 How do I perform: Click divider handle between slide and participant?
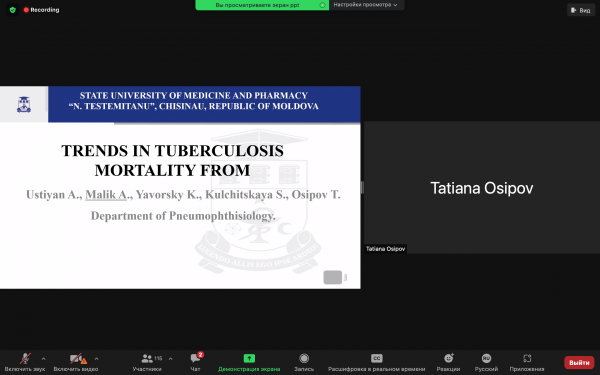pyautogui.click(x=362, y=188)
